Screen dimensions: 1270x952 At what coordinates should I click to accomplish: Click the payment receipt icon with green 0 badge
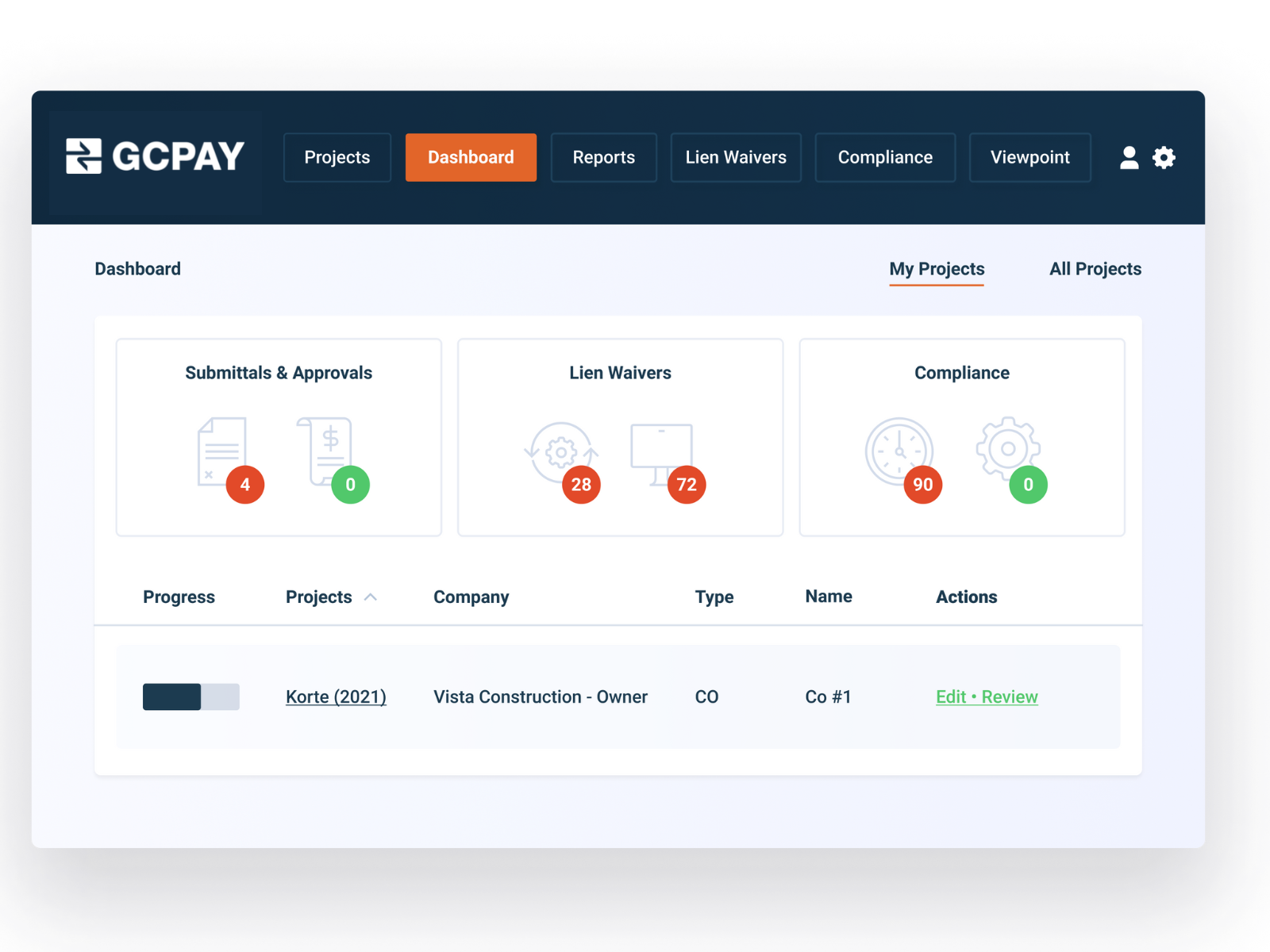point(325,452)
